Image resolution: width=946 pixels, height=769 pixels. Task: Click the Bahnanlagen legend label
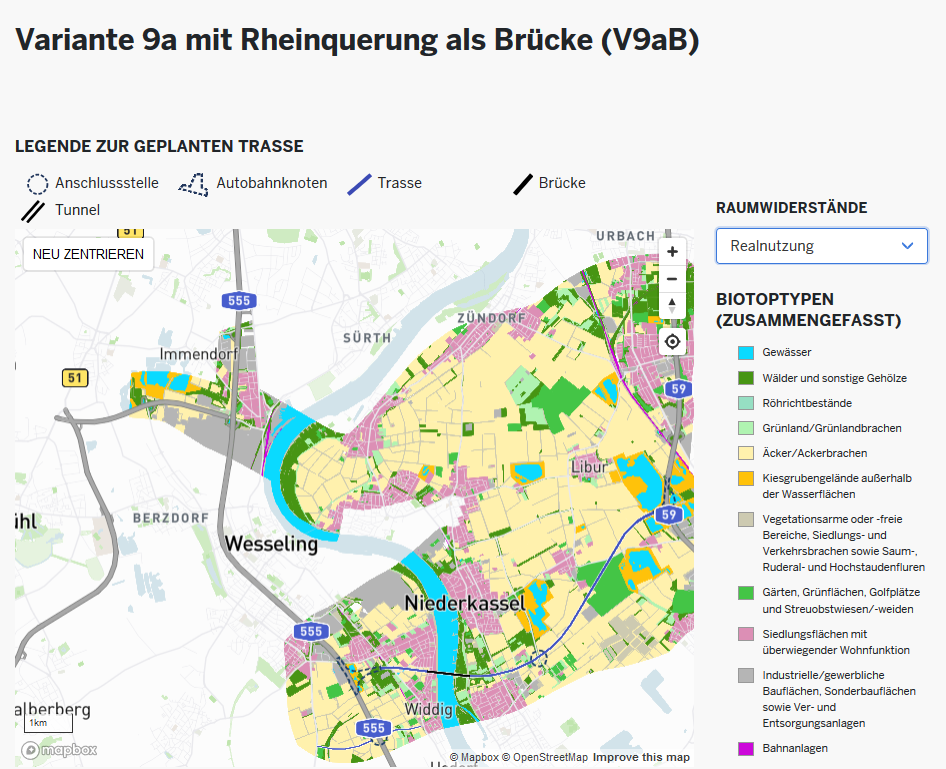pyautogui.click(x=795, y=748)
